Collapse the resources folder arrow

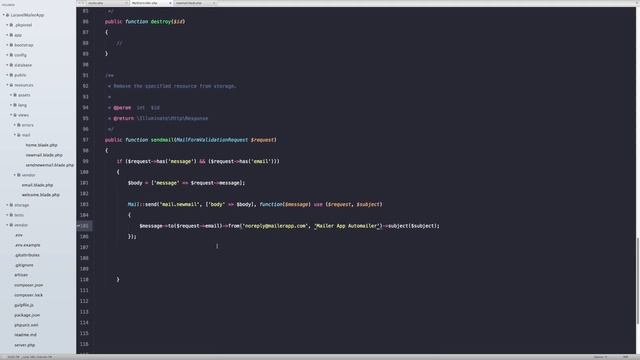(x=7, y=85)
